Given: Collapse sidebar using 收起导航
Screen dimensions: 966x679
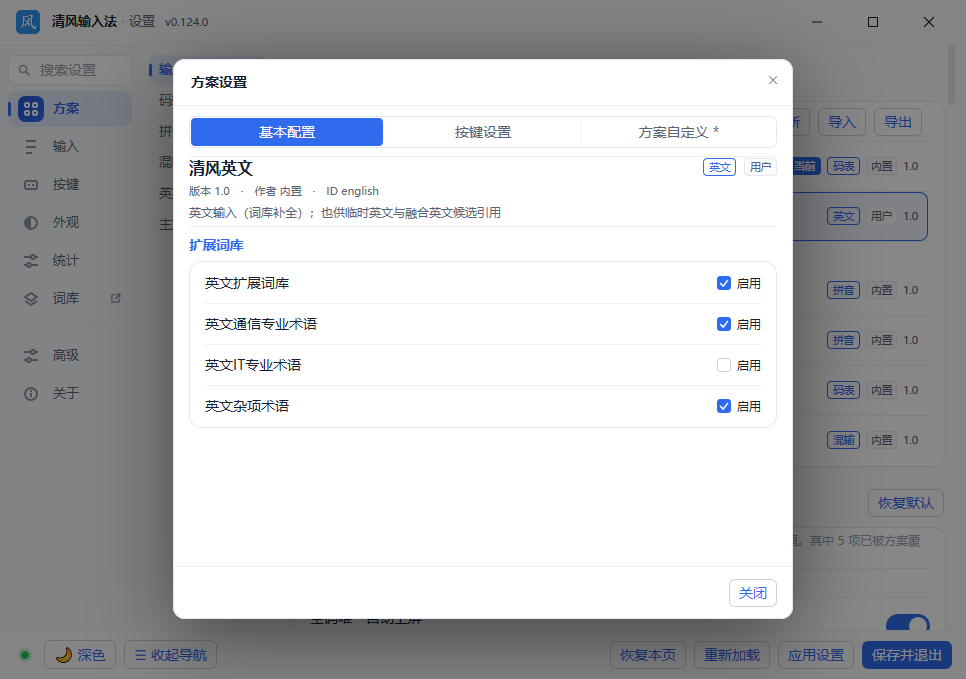Looking at the screenshot, I should (x=171, y=655).
